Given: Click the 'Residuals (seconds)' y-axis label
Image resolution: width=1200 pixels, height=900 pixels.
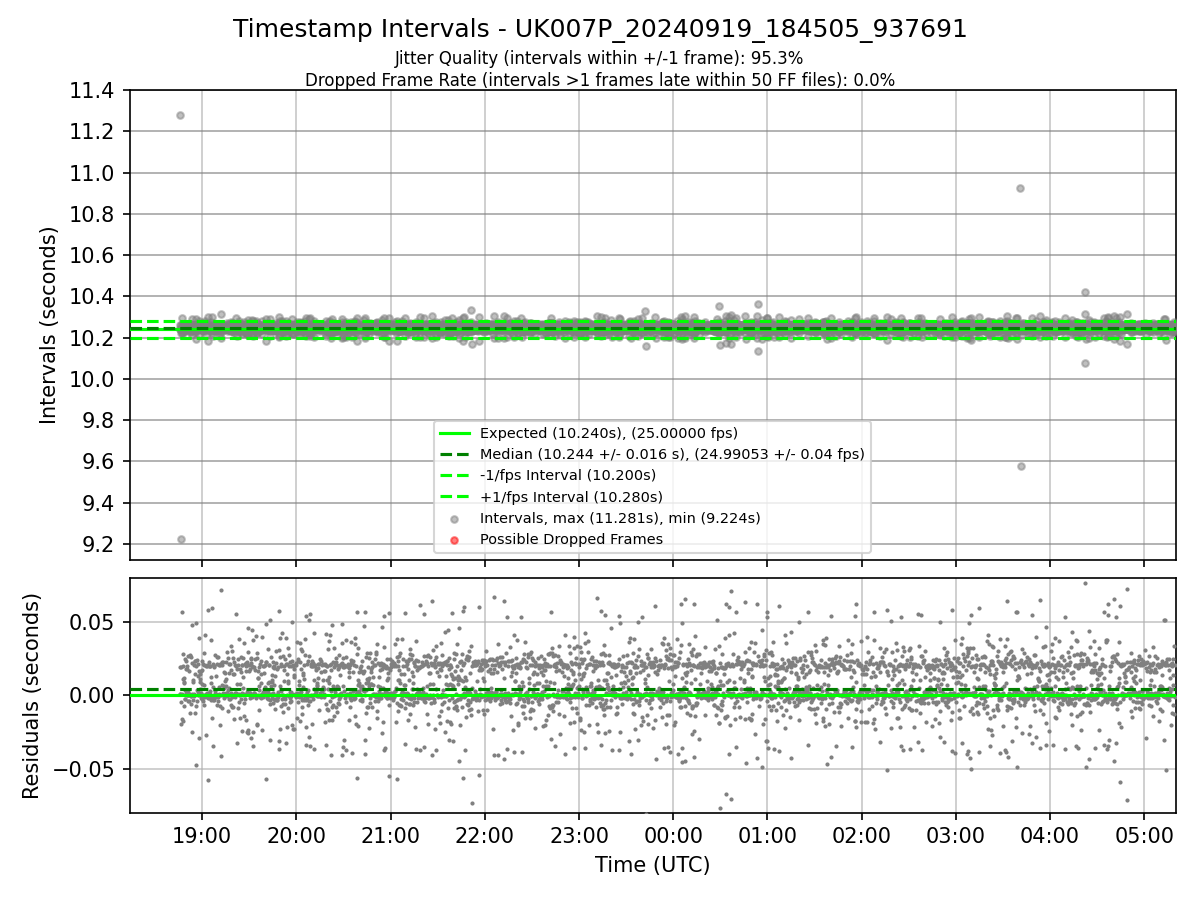Looking at the screenshot, I should (x=31, y=696).
